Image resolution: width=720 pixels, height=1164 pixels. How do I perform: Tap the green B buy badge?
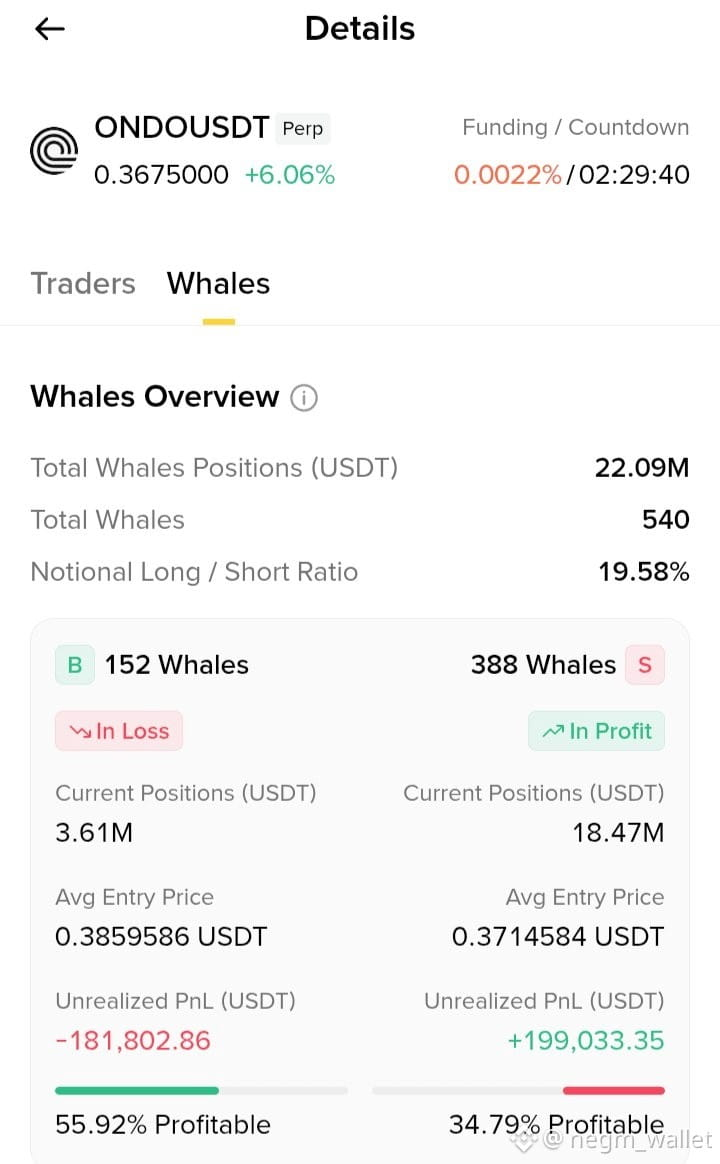75,664
